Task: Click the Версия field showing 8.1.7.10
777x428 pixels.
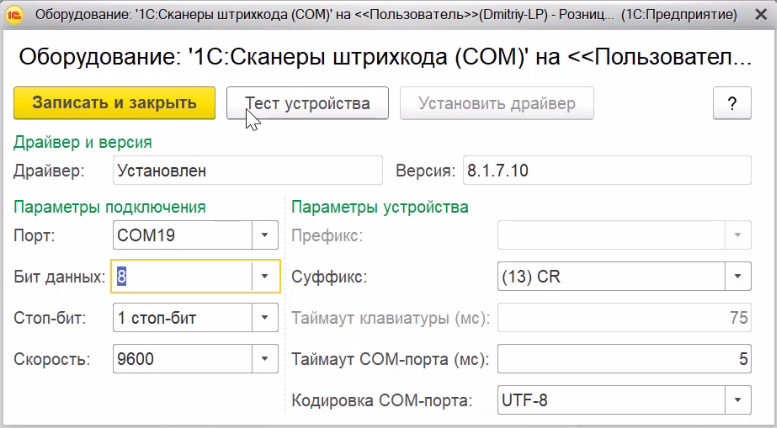Action: (x=607, y=170)
